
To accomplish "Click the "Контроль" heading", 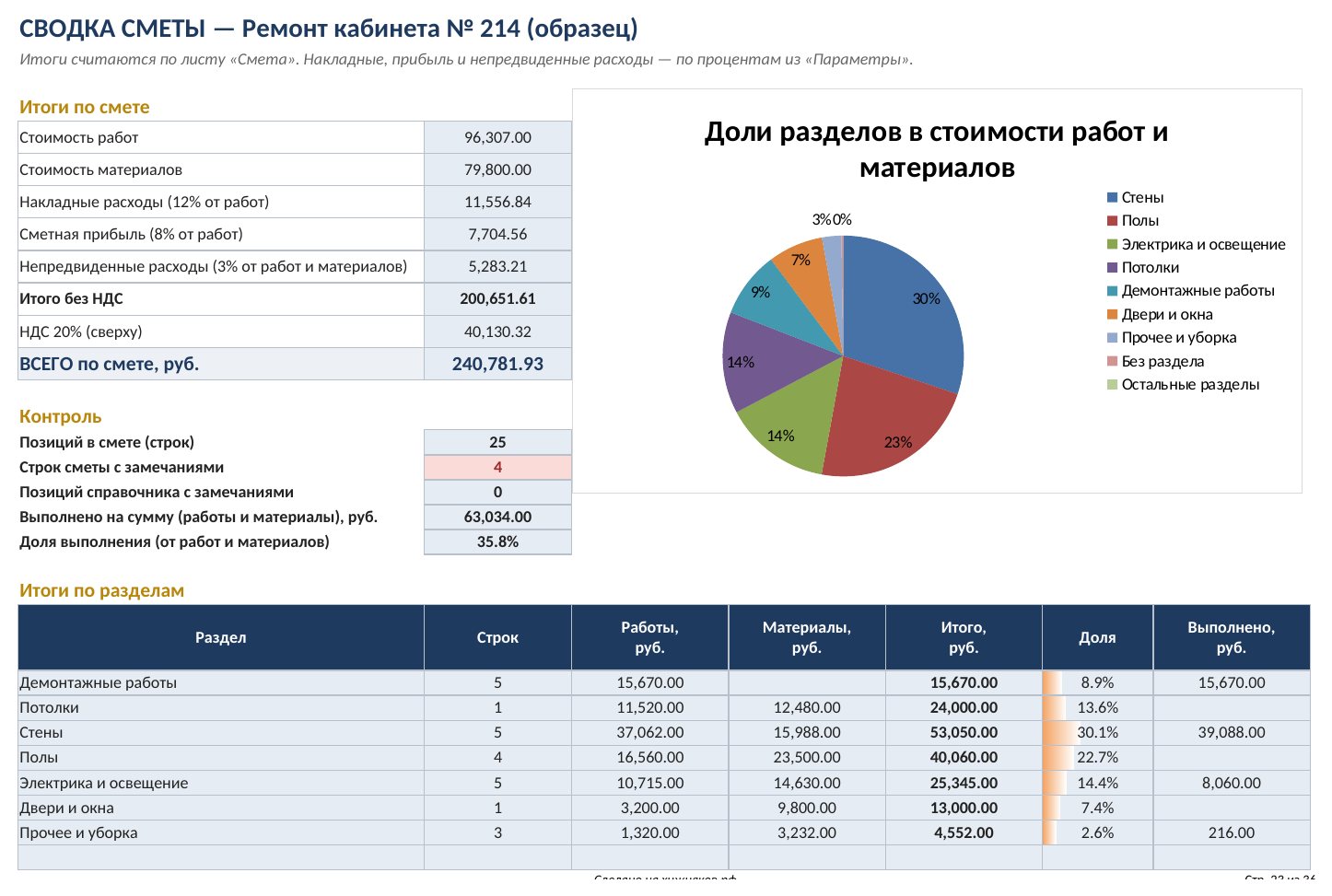I will (61, 416).
